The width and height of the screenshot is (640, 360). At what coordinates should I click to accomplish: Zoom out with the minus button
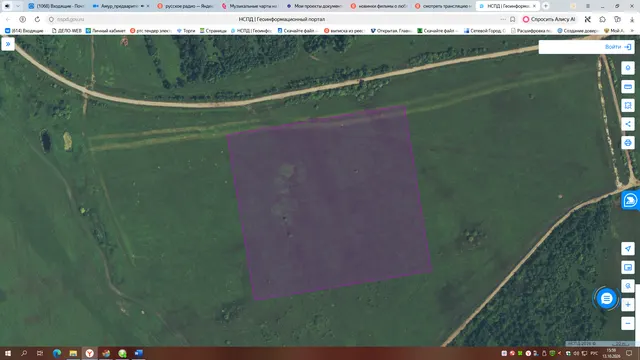tap(628, 323)
